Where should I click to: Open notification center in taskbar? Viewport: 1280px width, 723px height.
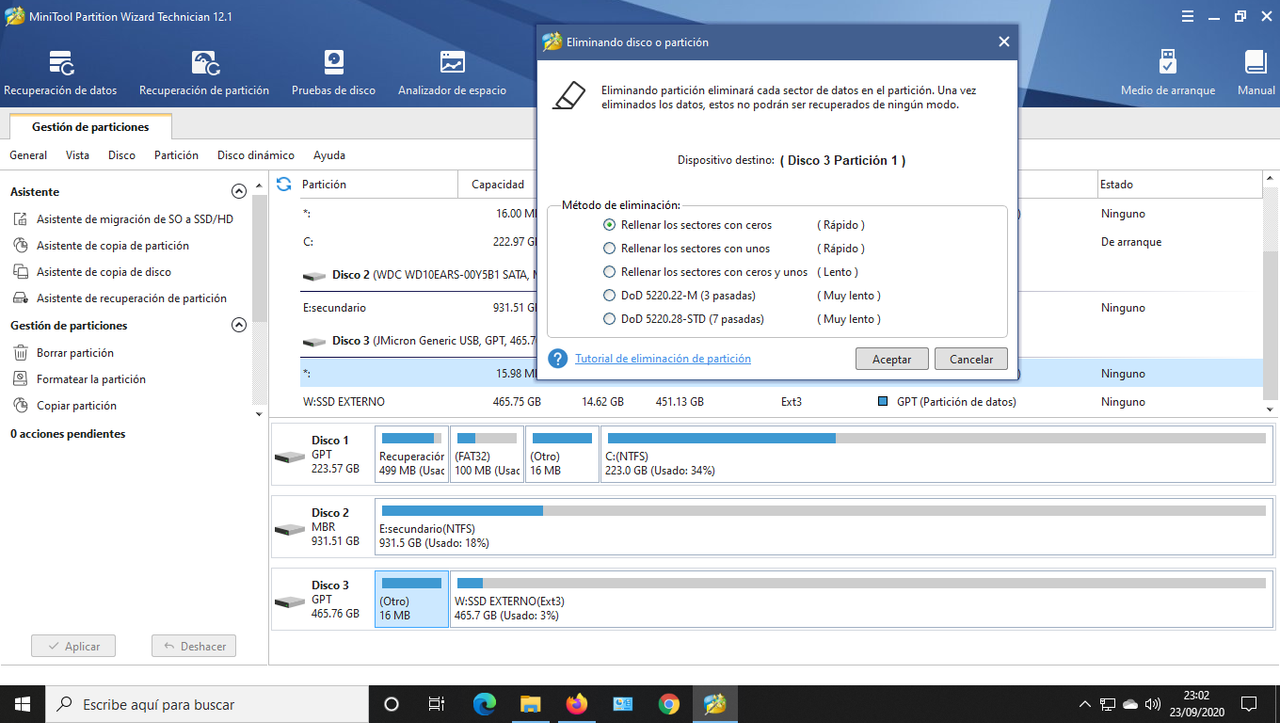pyautogui.click(x=1249, y=704)
